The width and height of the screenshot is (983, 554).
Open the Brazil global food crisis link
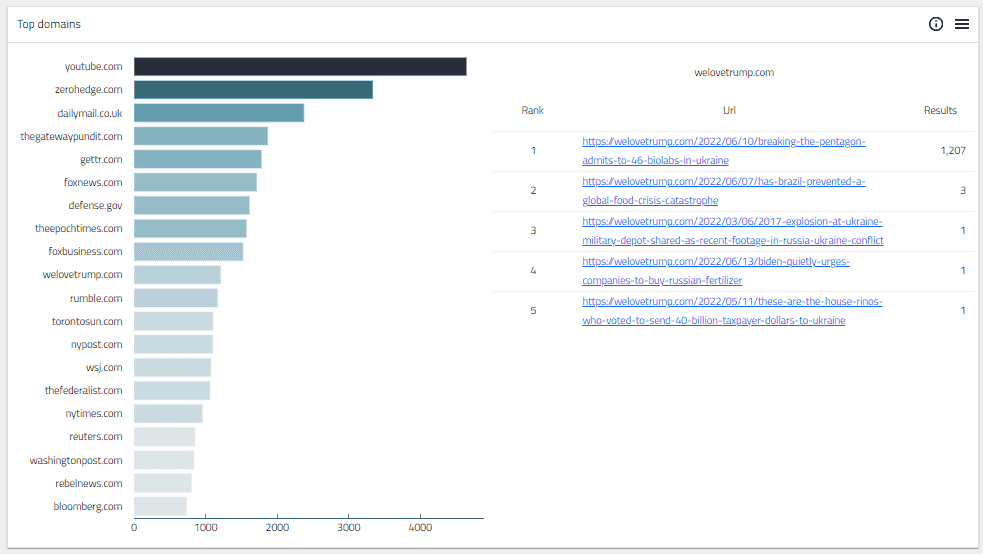[723, 191]
